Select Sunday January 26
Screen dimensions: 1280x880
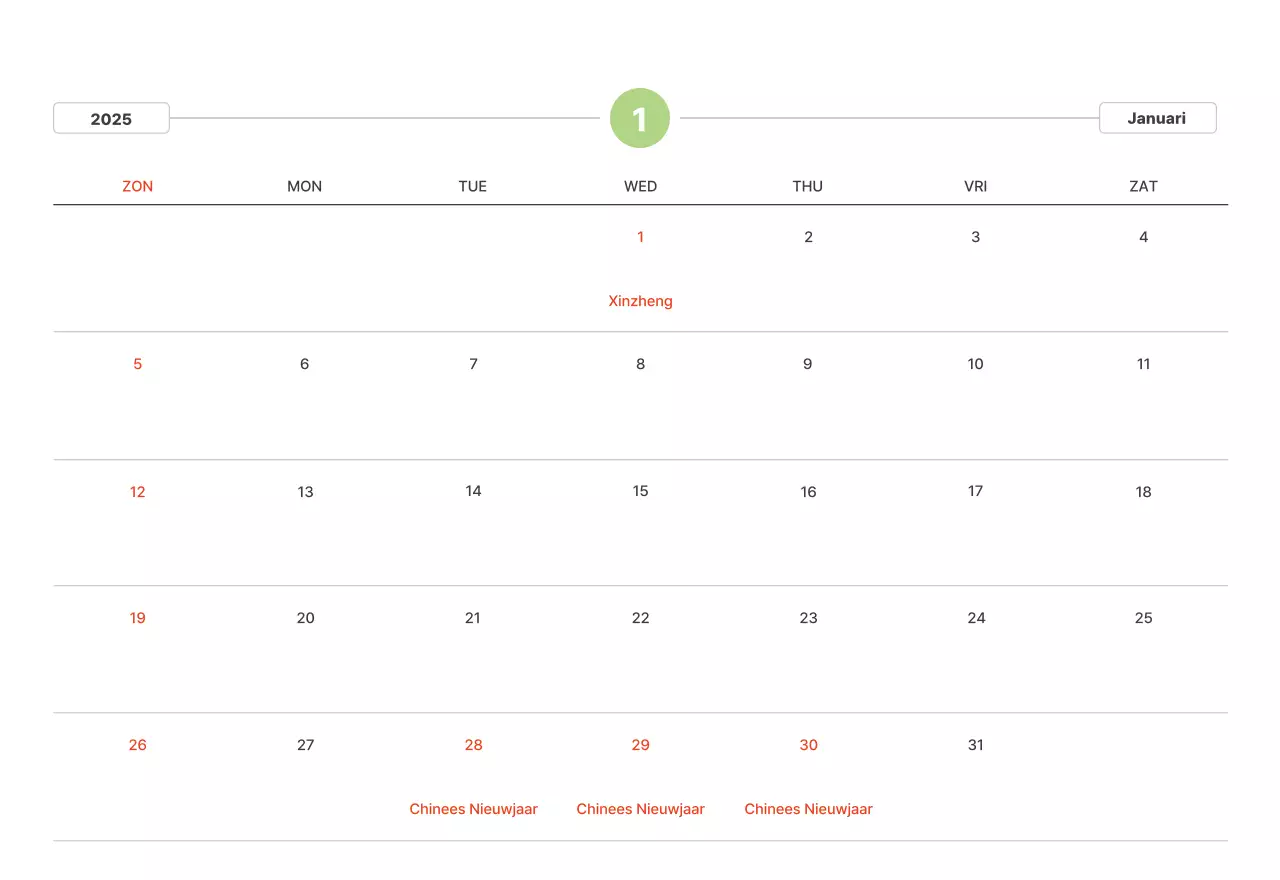pos(137,745)
